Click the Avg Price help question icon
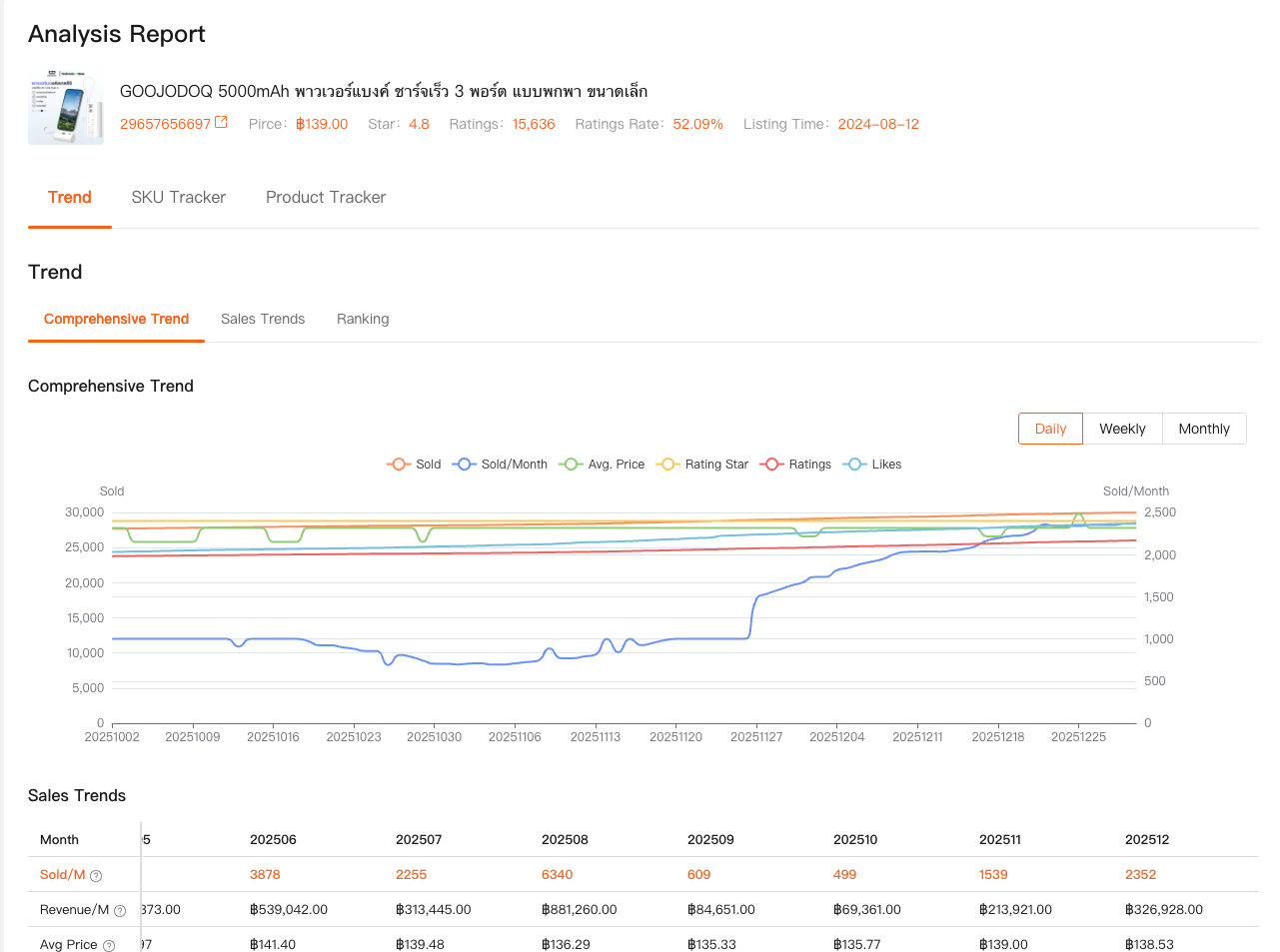 (x=109, y=946)
